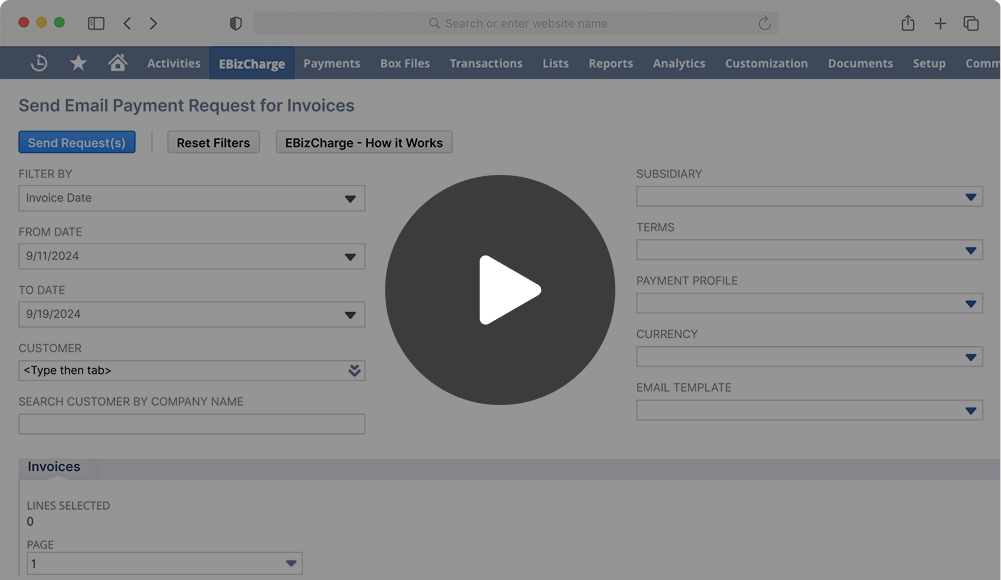Open a new tab with the plus icon

(x=941, y=22)
